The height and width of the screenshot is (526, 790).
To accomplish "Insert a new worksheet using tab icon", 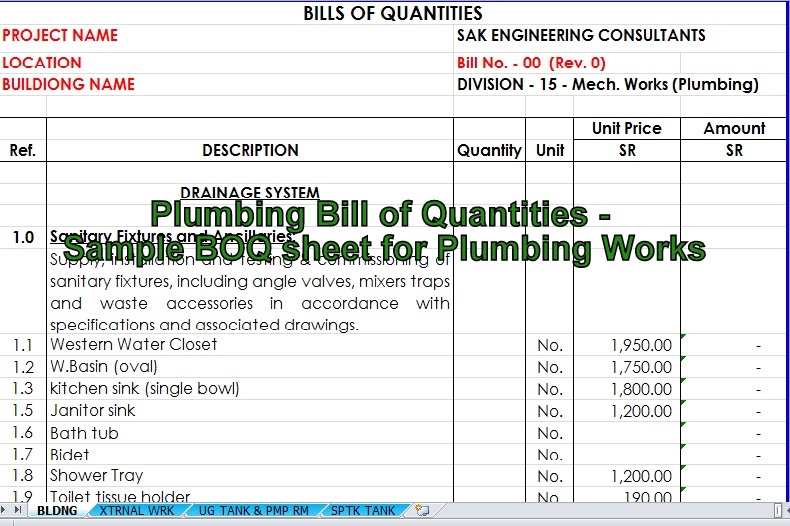I will pos(422,510).
